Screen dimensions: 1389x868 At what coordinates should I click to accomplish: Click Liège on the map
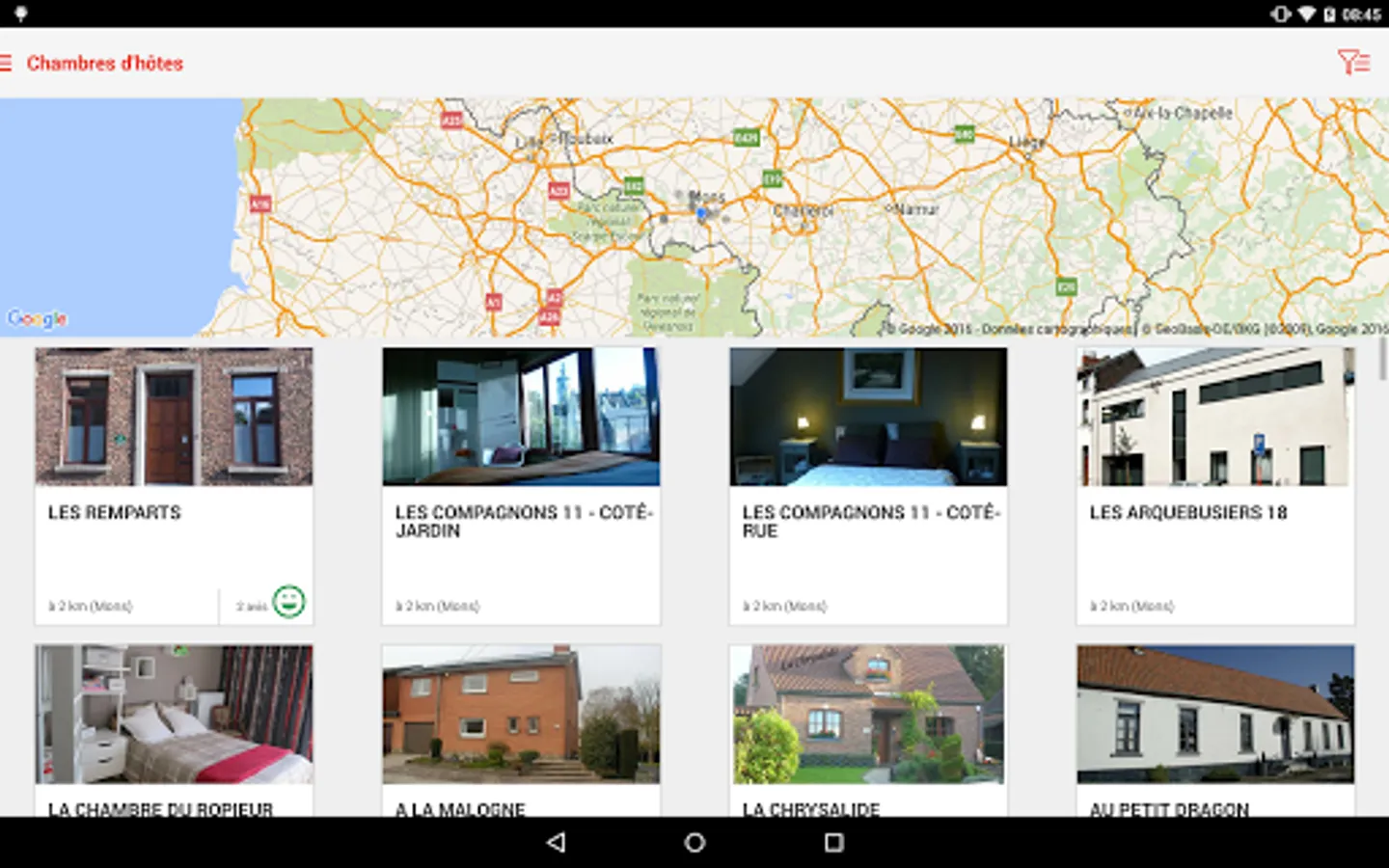pyautogui.click(x=1026, y=143)
